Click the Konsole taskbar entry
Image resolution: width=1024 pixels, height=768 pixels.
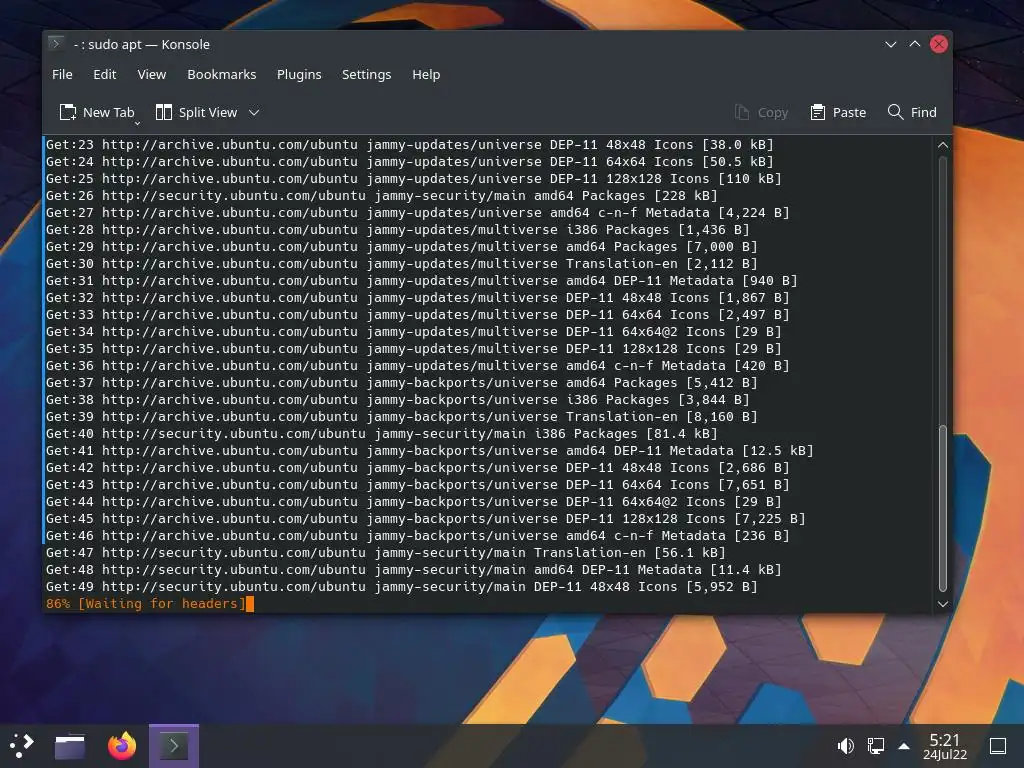(174, 746)
